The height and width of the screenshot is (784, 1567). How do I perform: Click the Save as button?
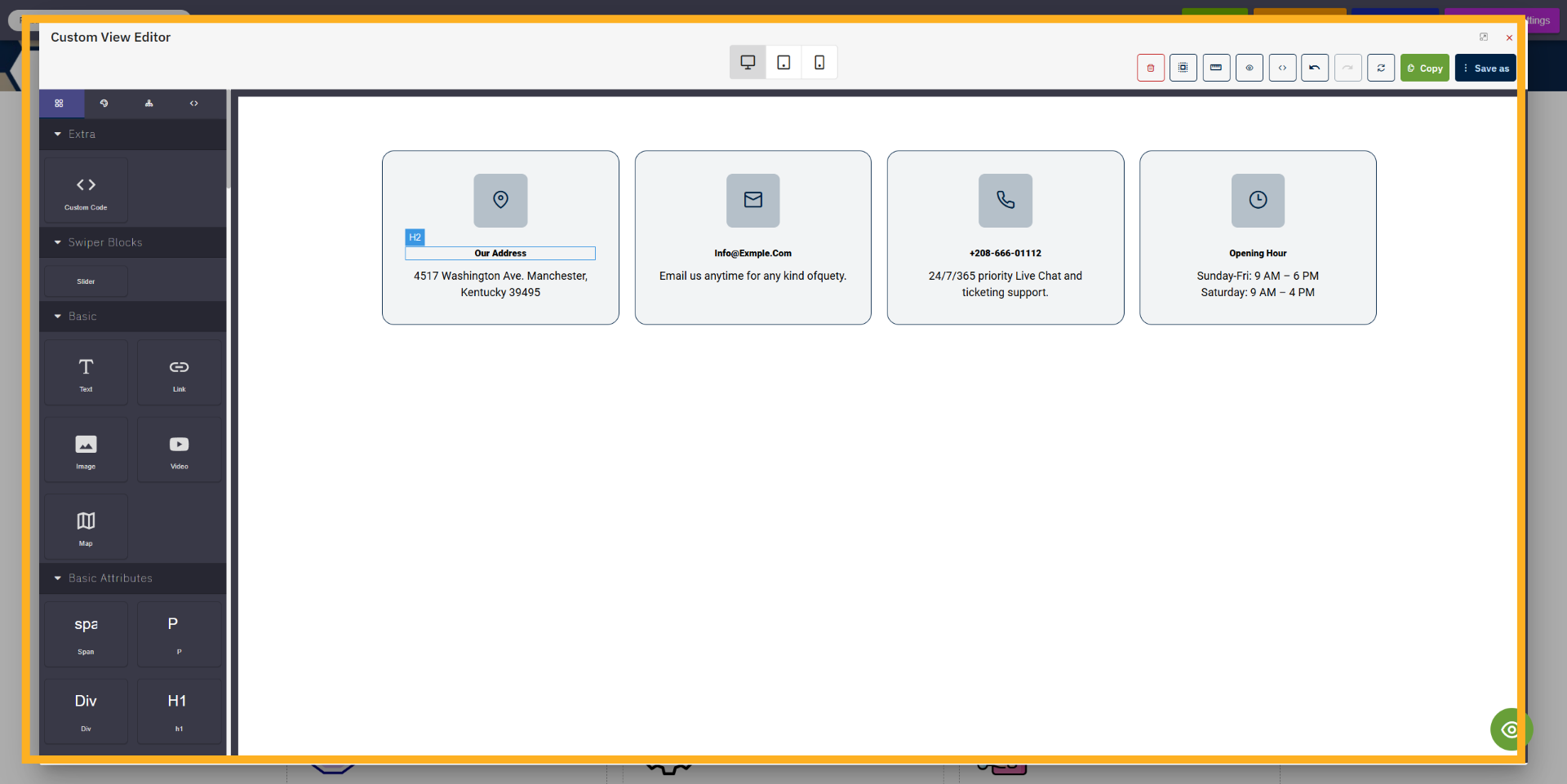1486,68
